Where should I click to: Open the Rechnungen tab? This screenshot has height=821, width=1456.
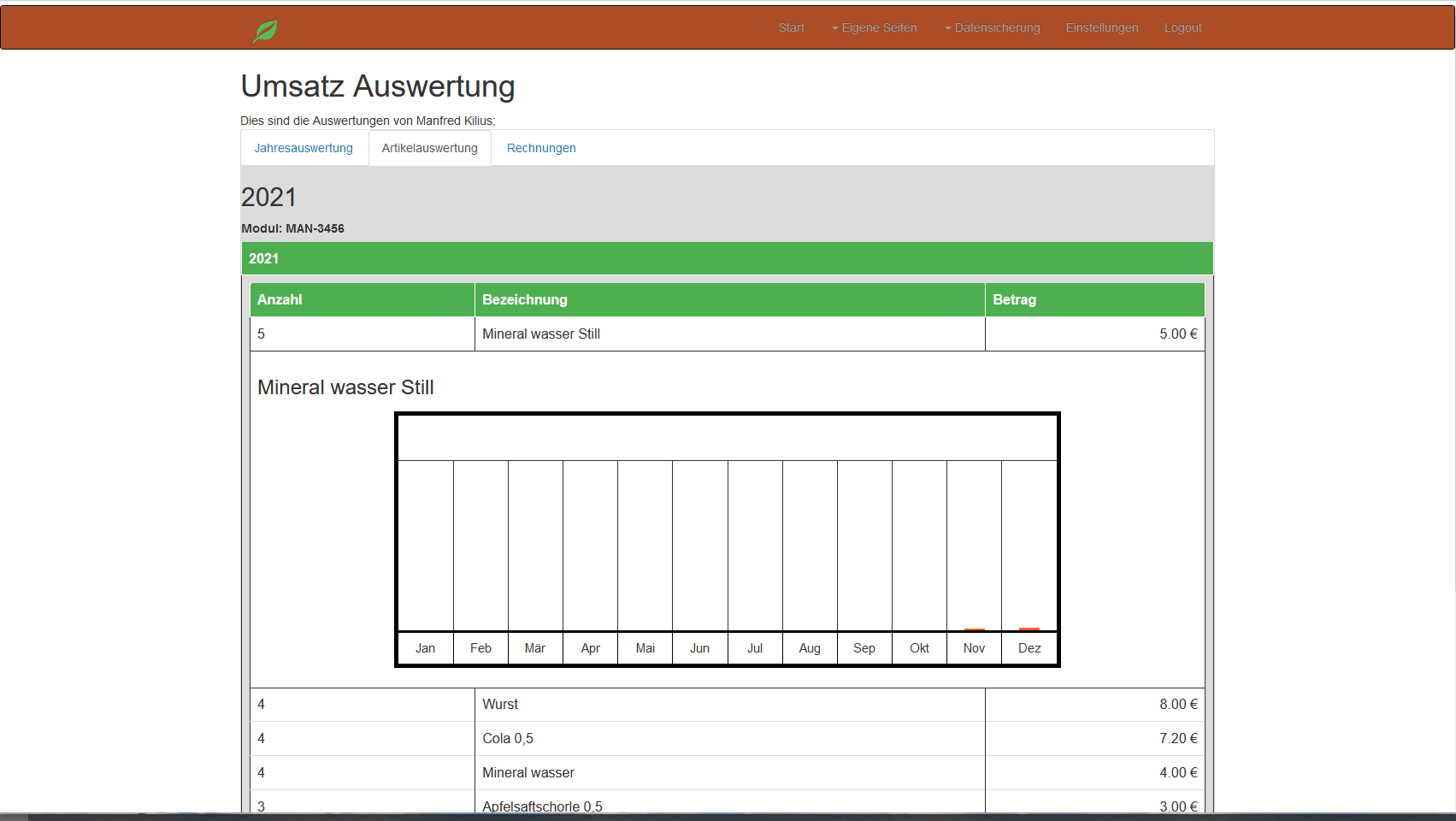click(x=541, y=148)
